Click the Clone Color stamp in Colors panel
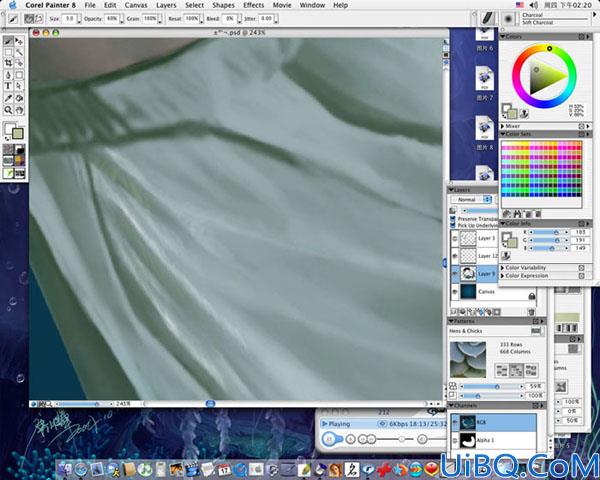The image size is (600, 480). click(x=524, y=113)
